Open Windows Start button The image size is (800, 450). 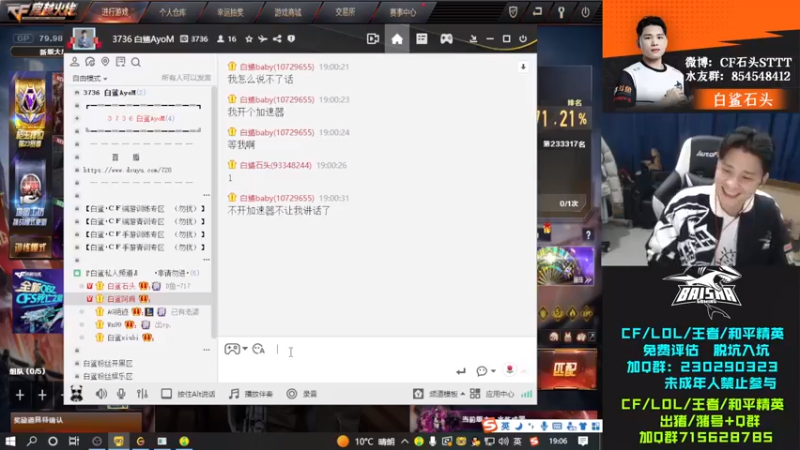(10, 441)
